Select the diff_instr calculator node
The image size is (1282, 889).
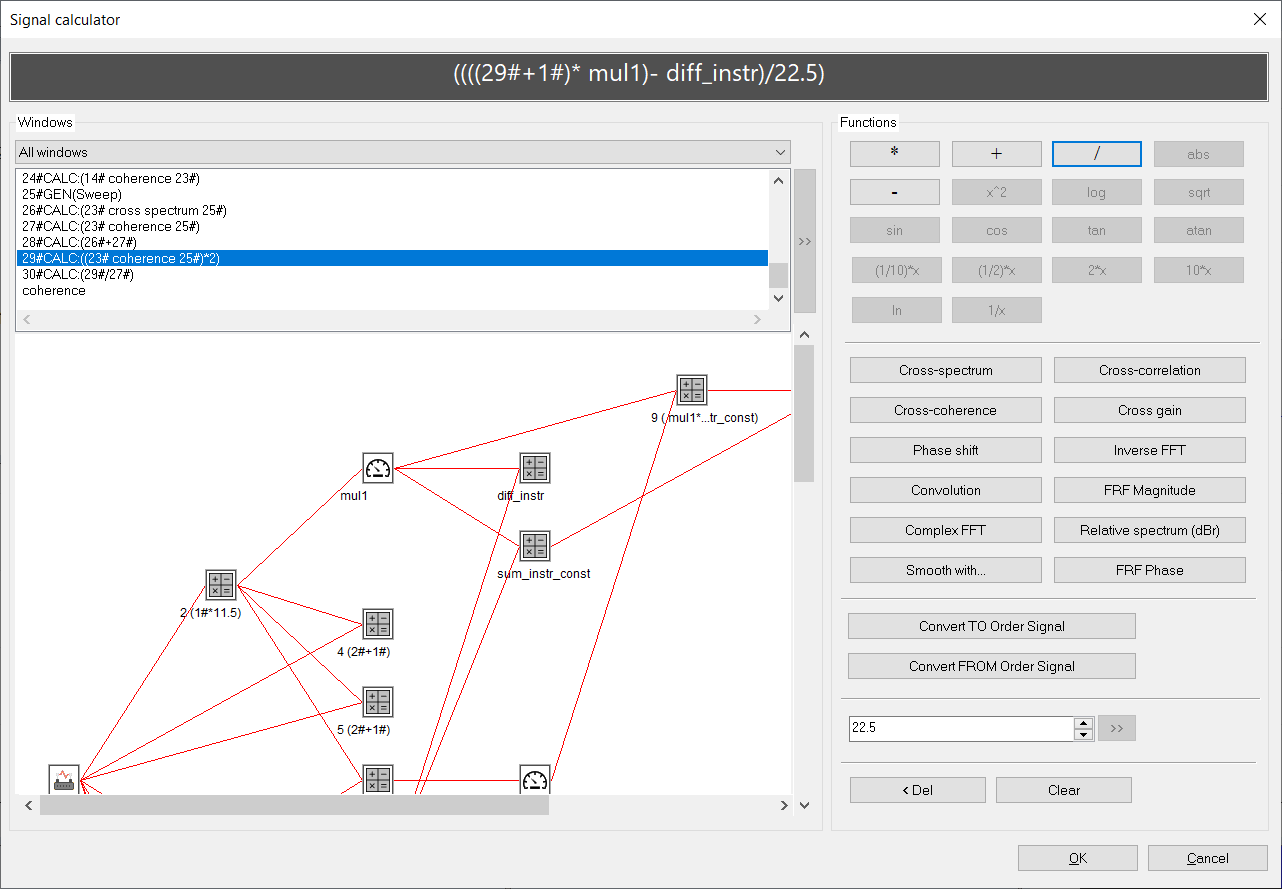[x=535, y=468]
